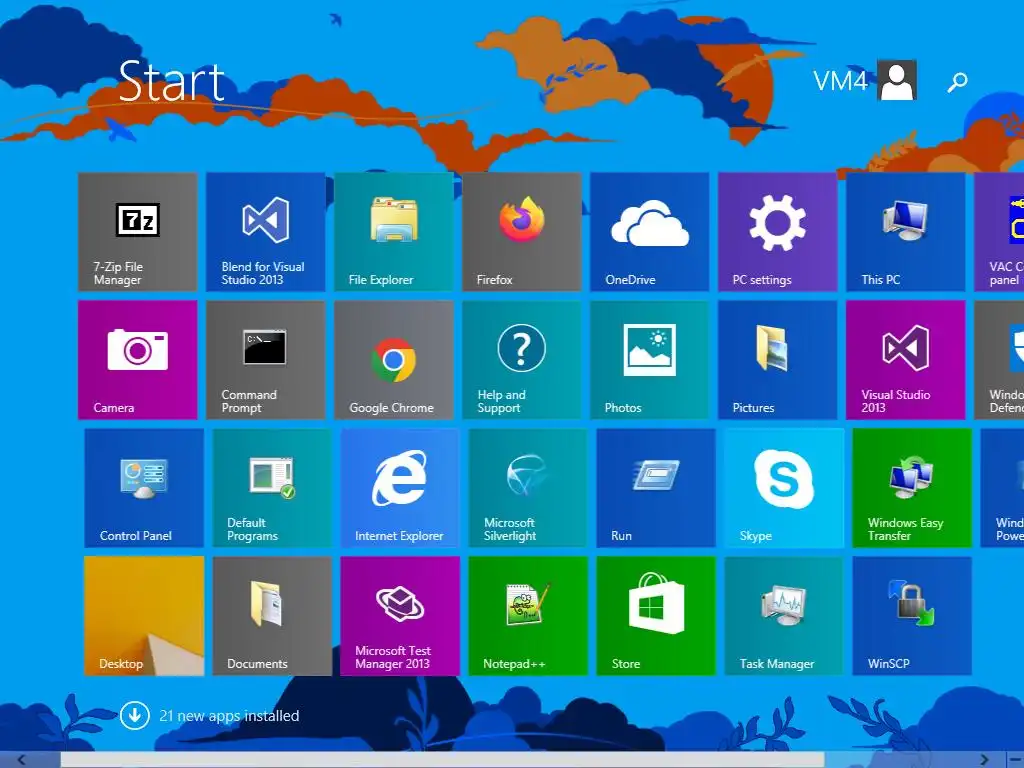The image size is (1024, 768).
Task: Open the This PC tile
Action: (905, 231)
